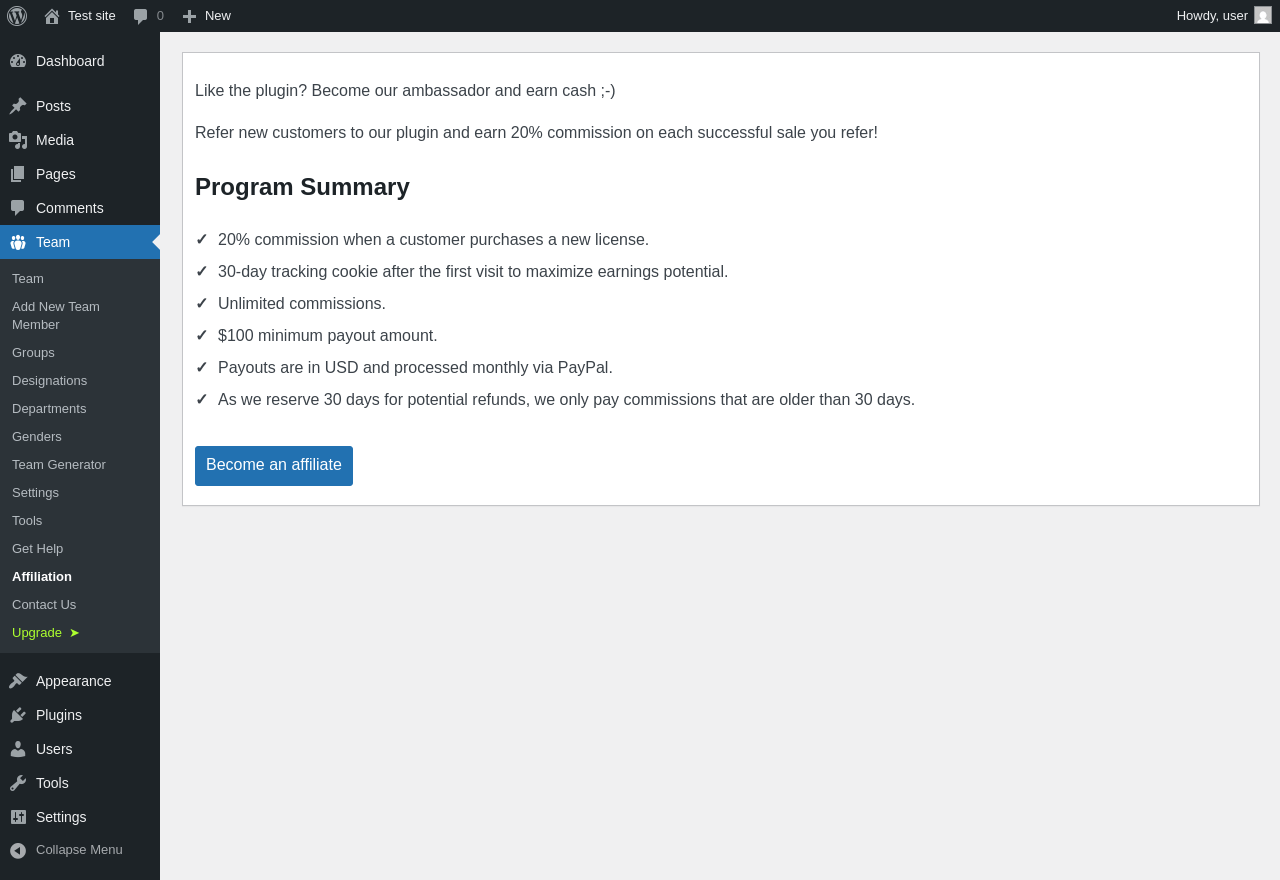This screenshot has height=880, width=1280.
Task: Open the Users menu
Action: click(54, 749)
